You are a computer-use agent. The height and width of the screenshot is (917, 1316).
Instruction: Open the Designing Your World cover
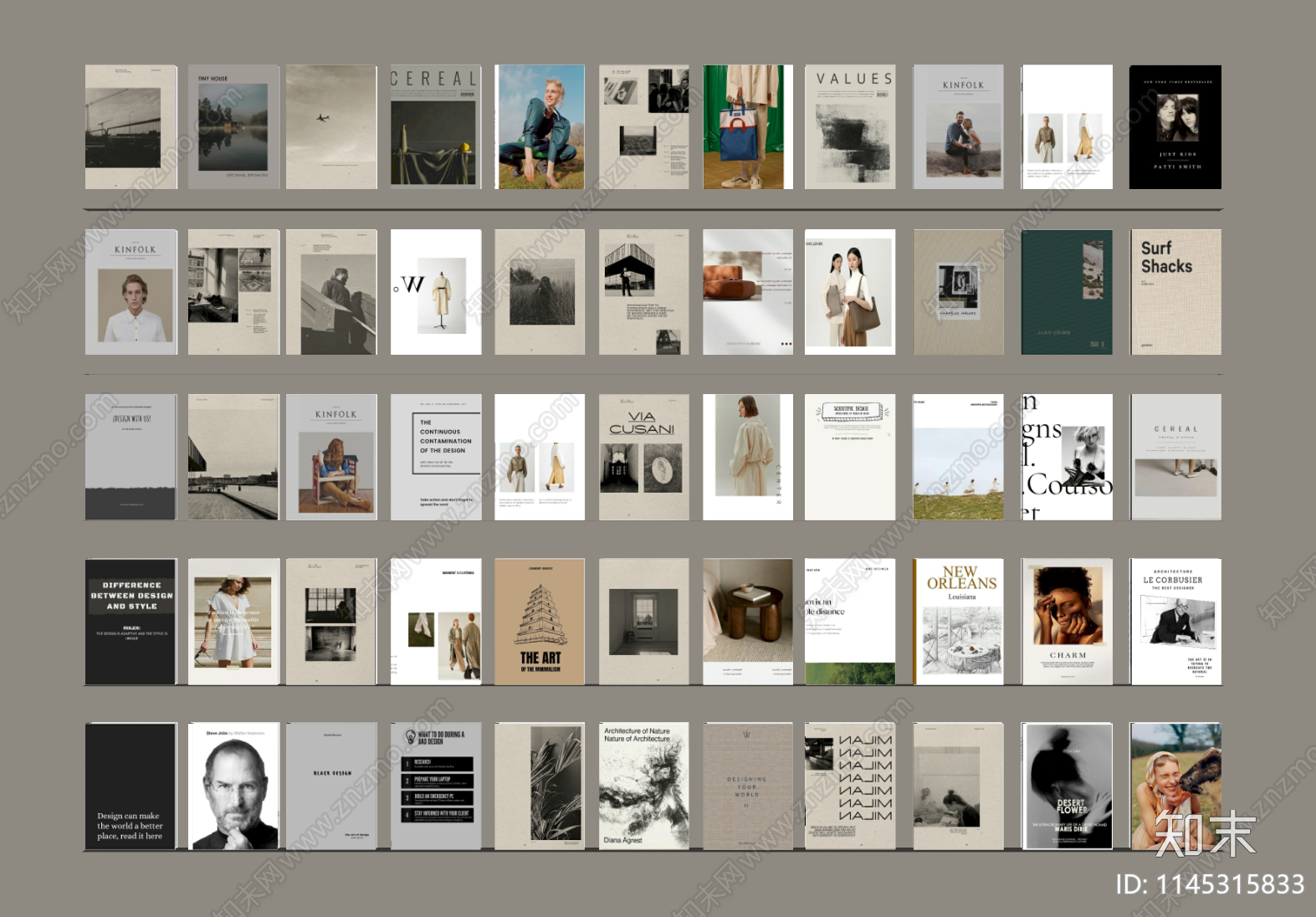[x=748, y=786]
